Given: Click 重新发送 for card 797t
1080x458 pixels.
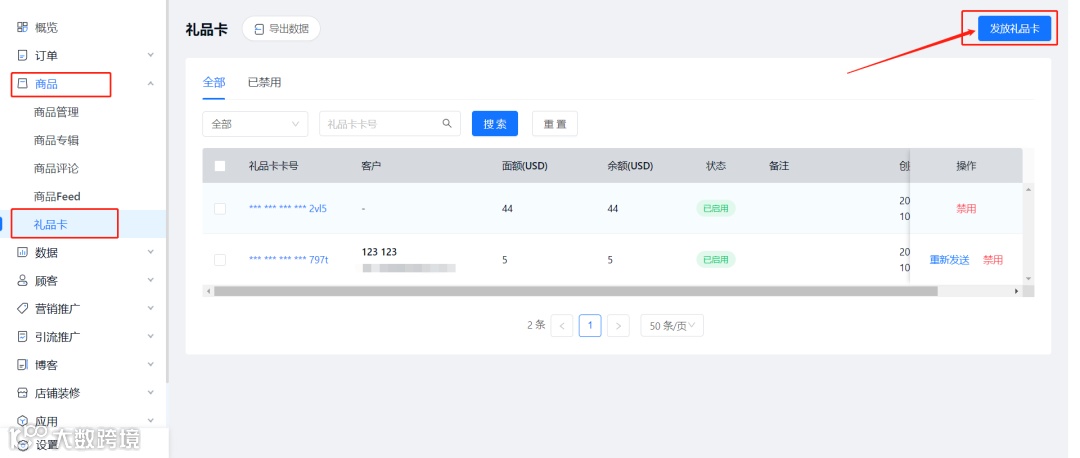Looking at the screenshot, I should pyautogui.click(x=949, y=260).
